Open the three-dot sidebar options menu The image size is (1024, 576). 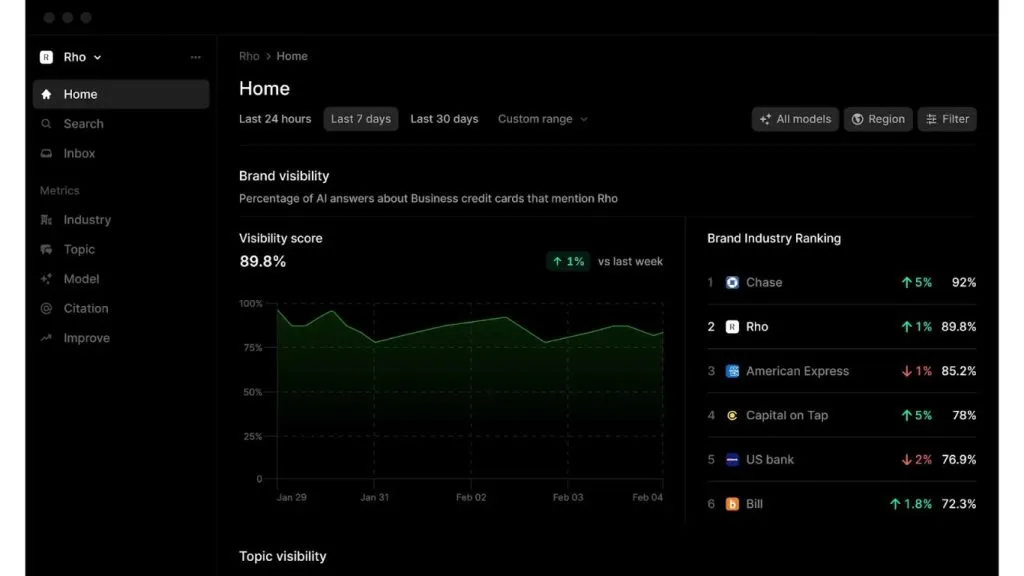195,57
